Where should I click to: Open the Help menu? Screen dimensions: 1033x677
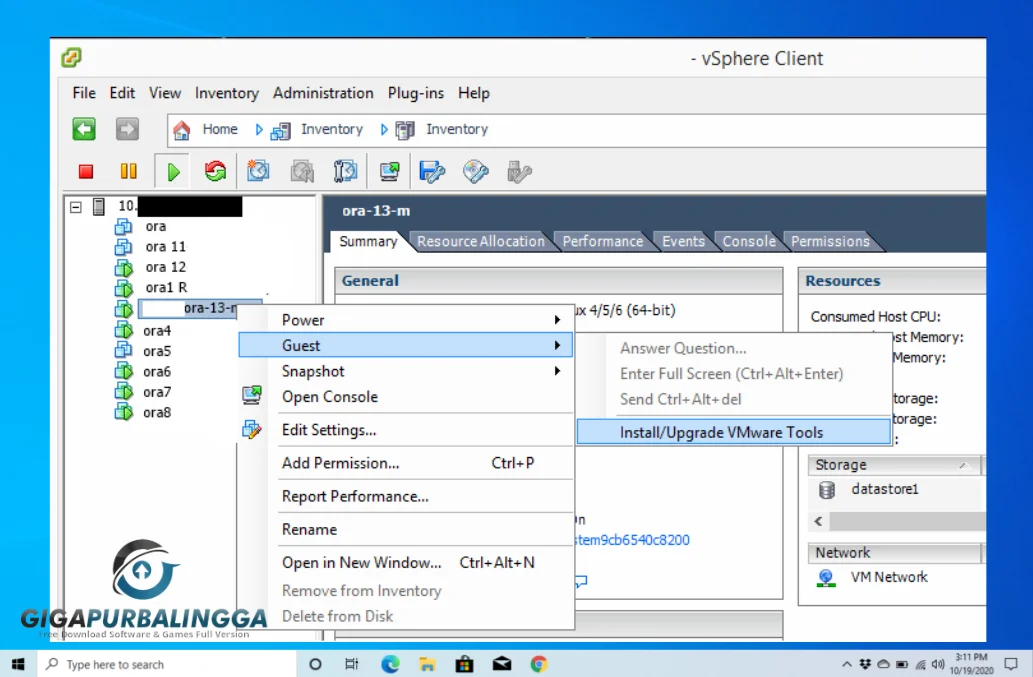click(474, 94)
